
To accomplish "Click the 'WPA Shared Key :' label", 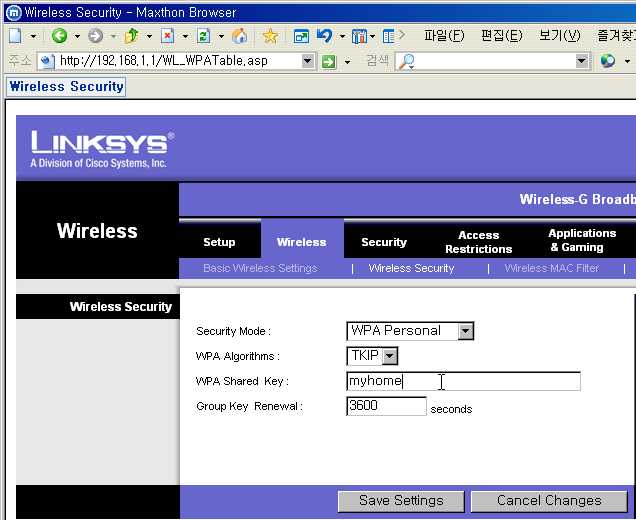I will pyautogui.click(x=242, y=382).
